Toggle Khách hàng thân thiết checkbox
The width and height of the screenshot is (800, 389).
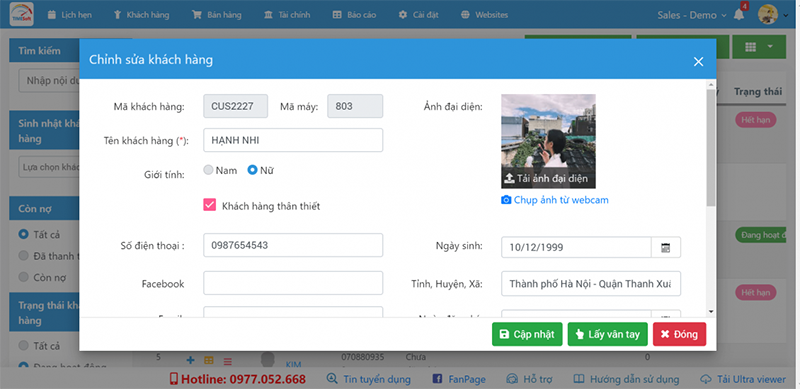(210, 205)
